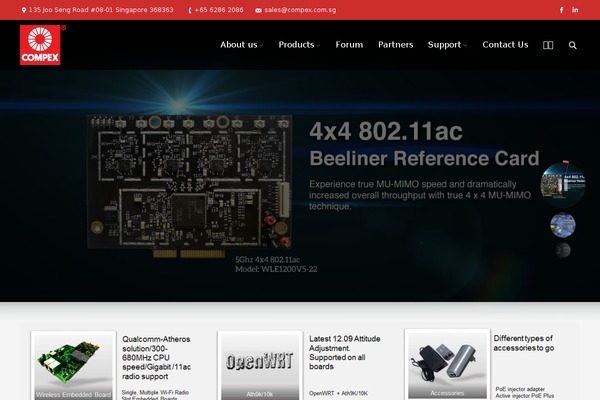Open the Wireless Embedded Board image tile
This screenshot has width=600, height=400.
pos(73,366)
